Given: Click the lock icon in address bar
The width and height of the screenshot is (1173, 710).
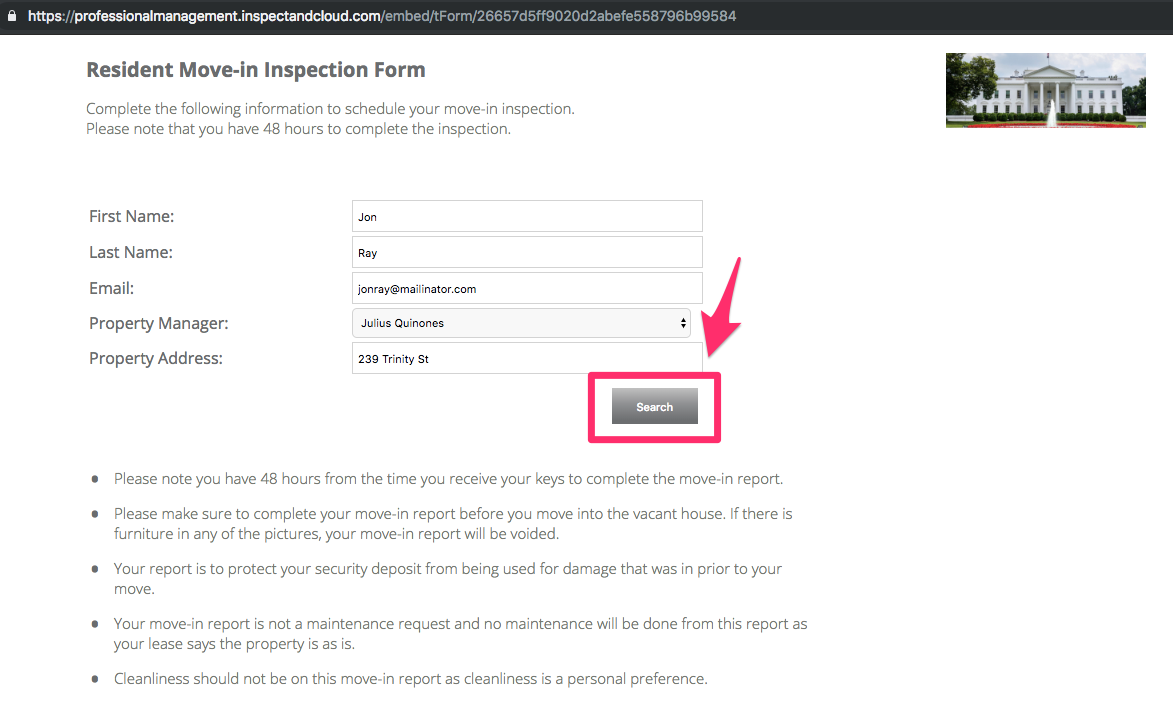Looking at the screenshot, I should click(x=12, y=16).
